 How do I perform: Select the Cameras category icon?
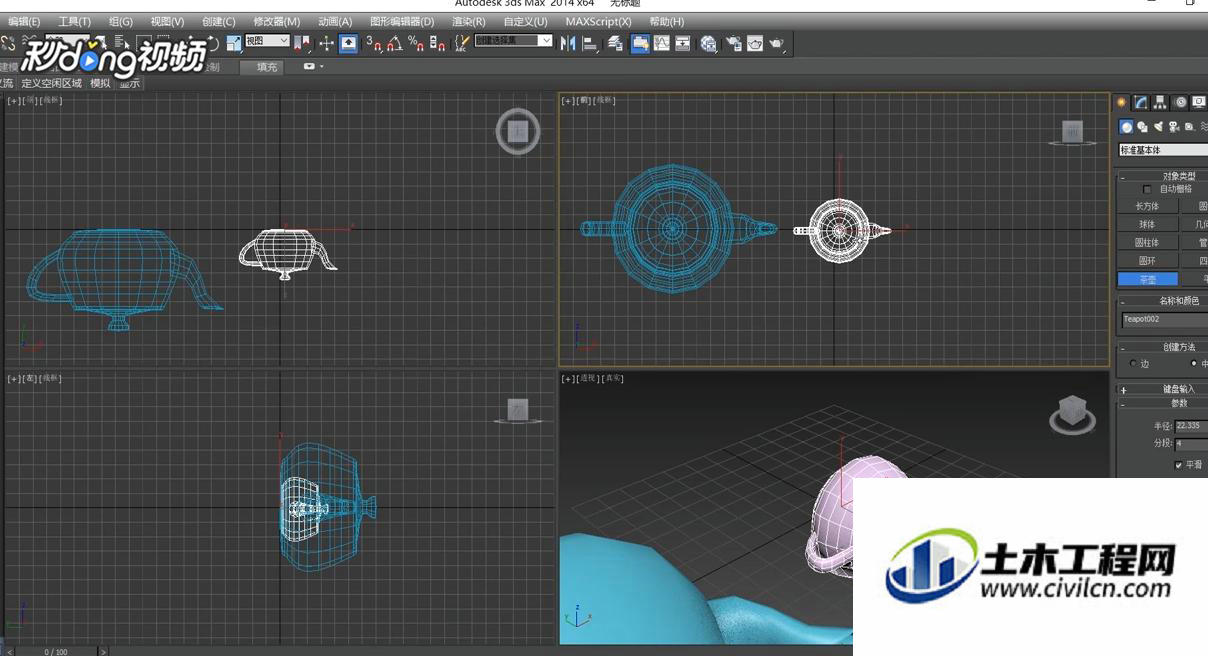pyautogui.click(x=1174, y=127)
